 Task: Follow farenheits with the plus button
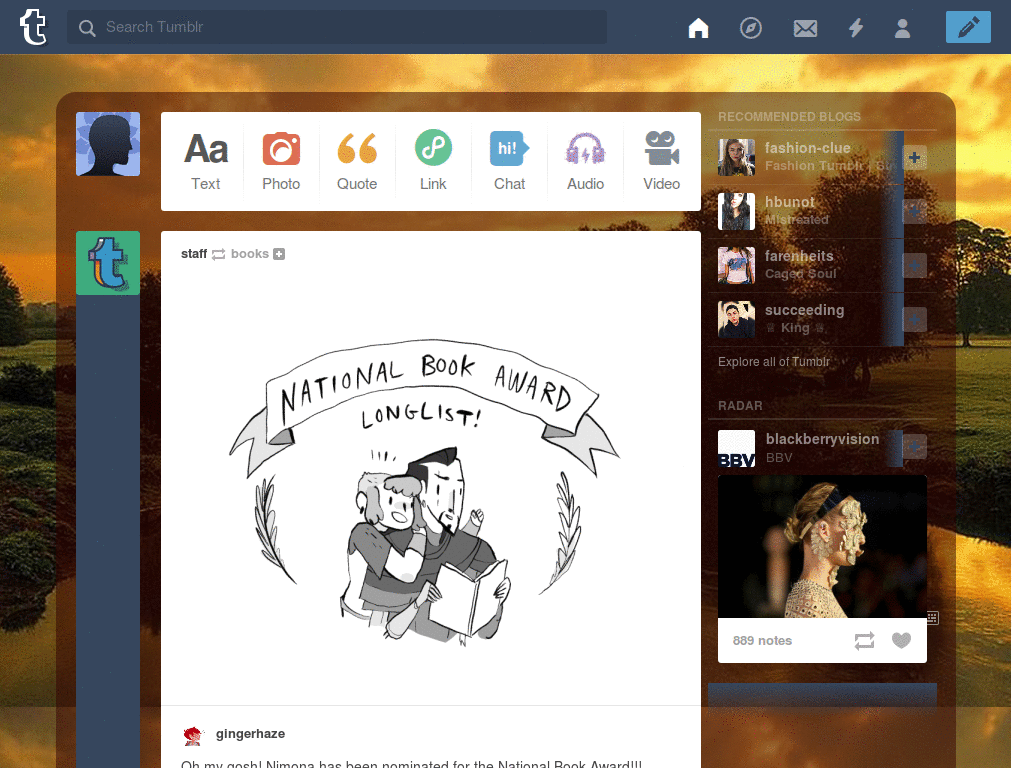(914, 265)
